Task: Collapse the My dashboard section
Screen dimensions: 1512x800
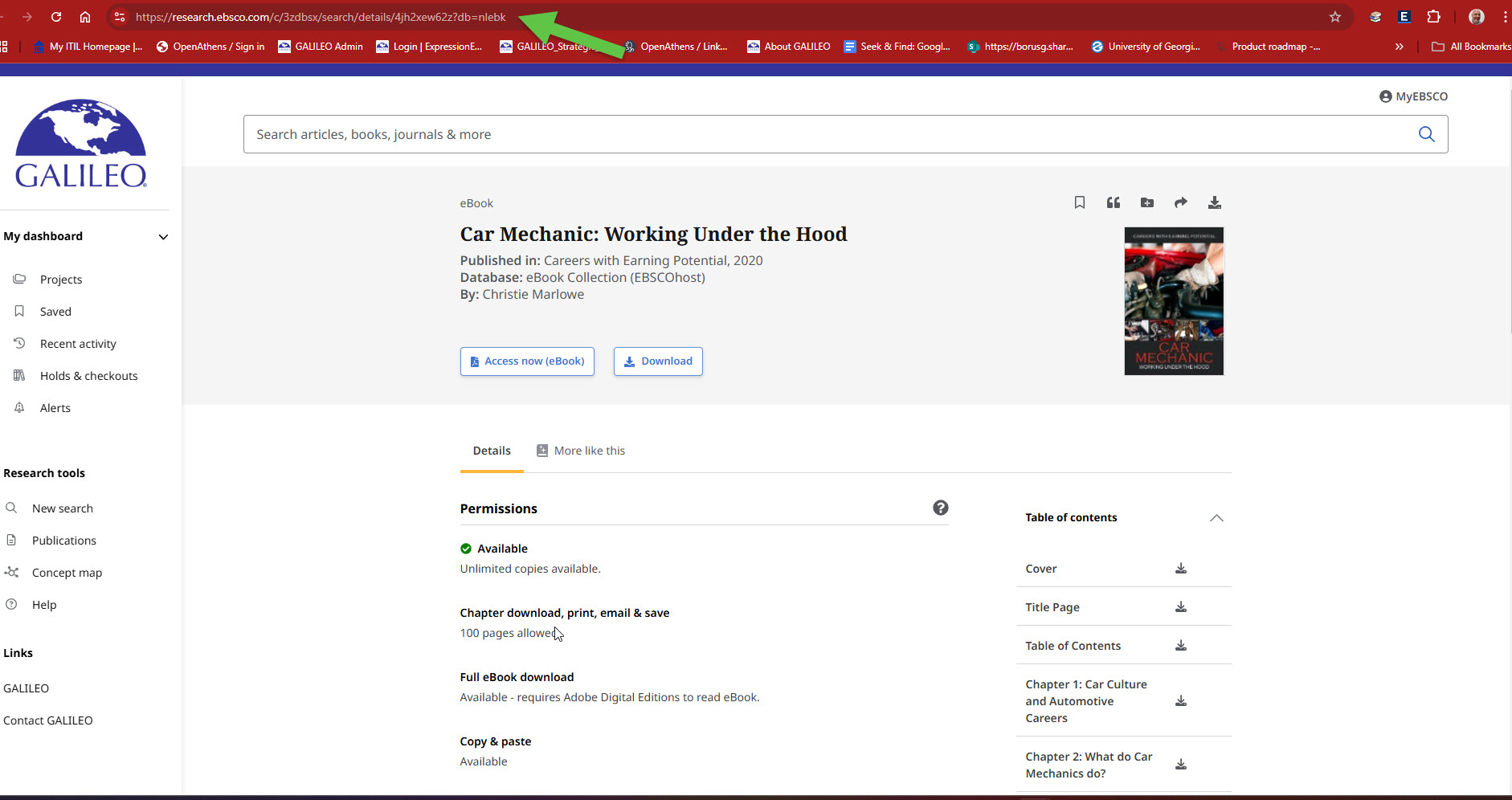Action: coord(163,237)
